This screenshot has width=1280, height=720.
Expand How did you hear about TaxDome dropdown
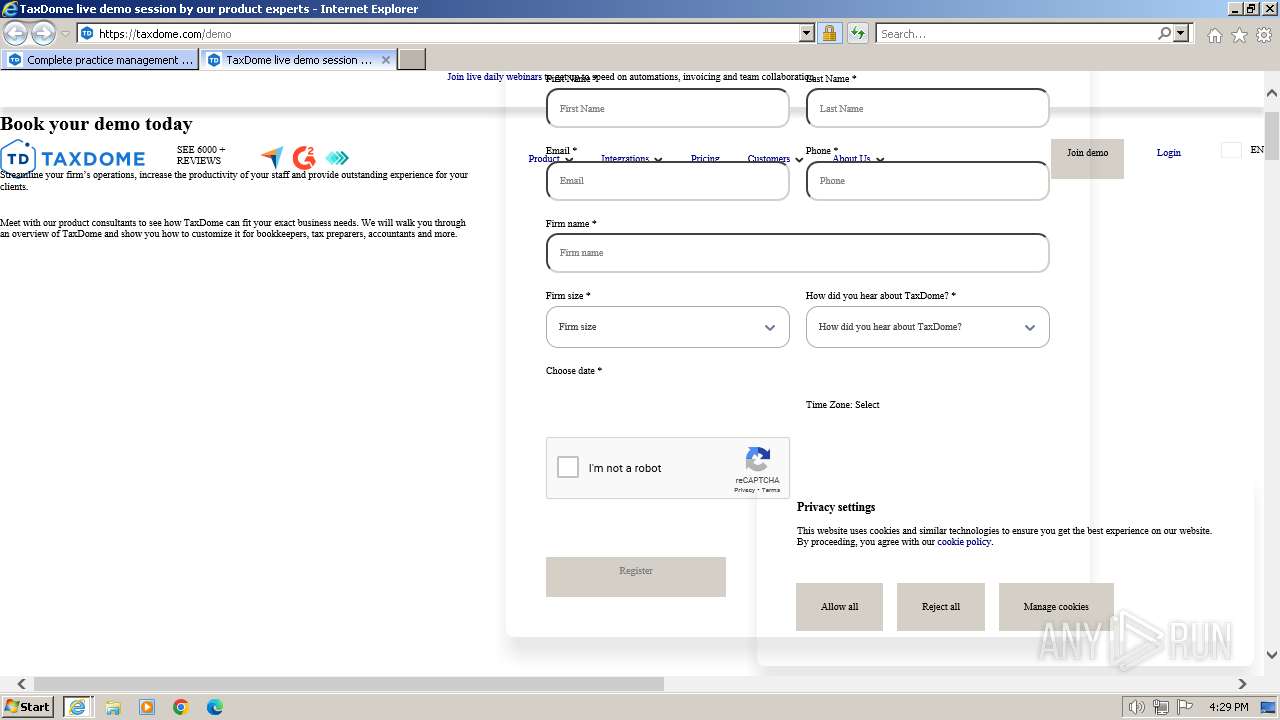(928, 327)
